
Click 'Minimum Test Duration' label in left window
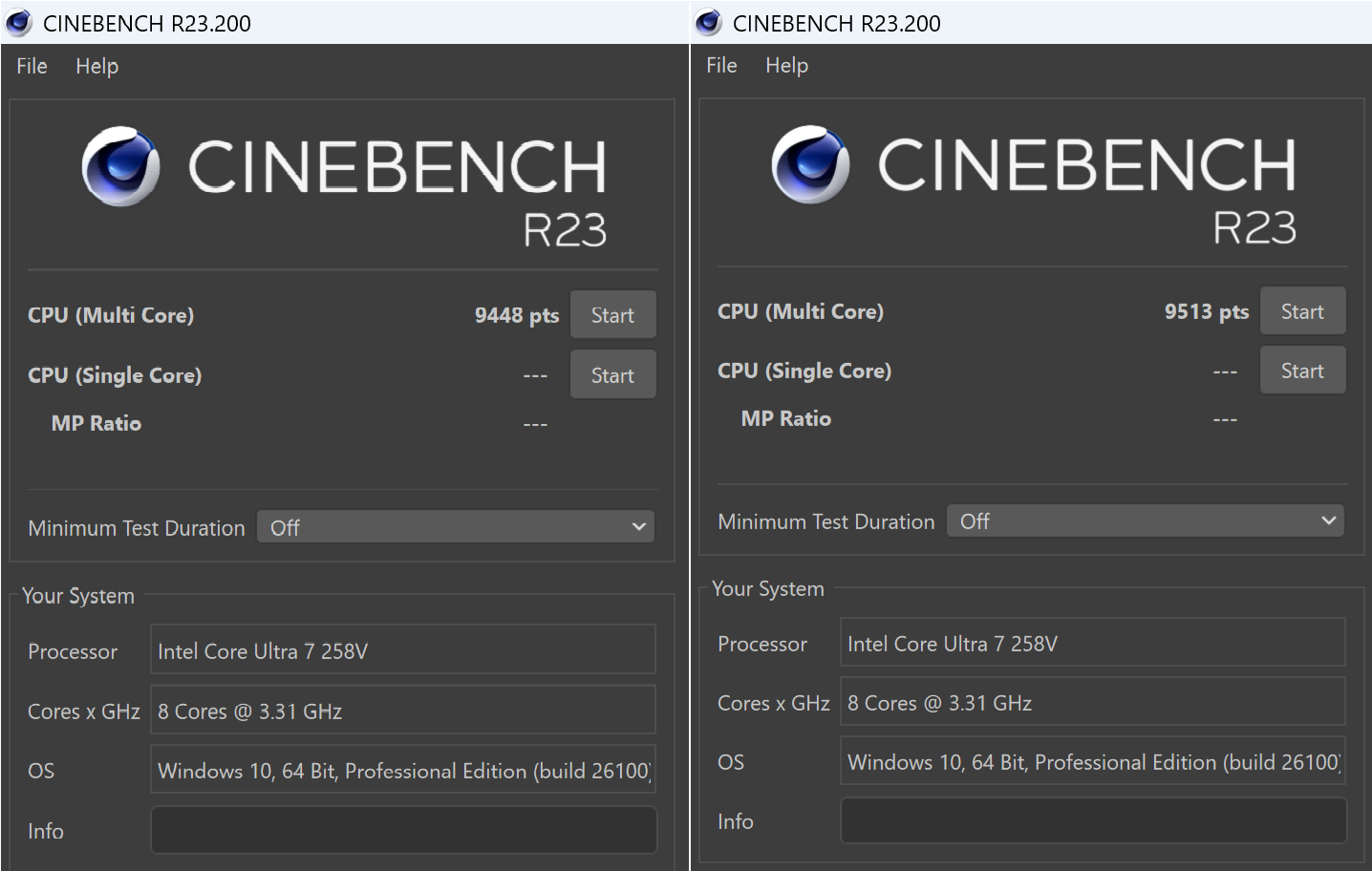tap(137, 528)
